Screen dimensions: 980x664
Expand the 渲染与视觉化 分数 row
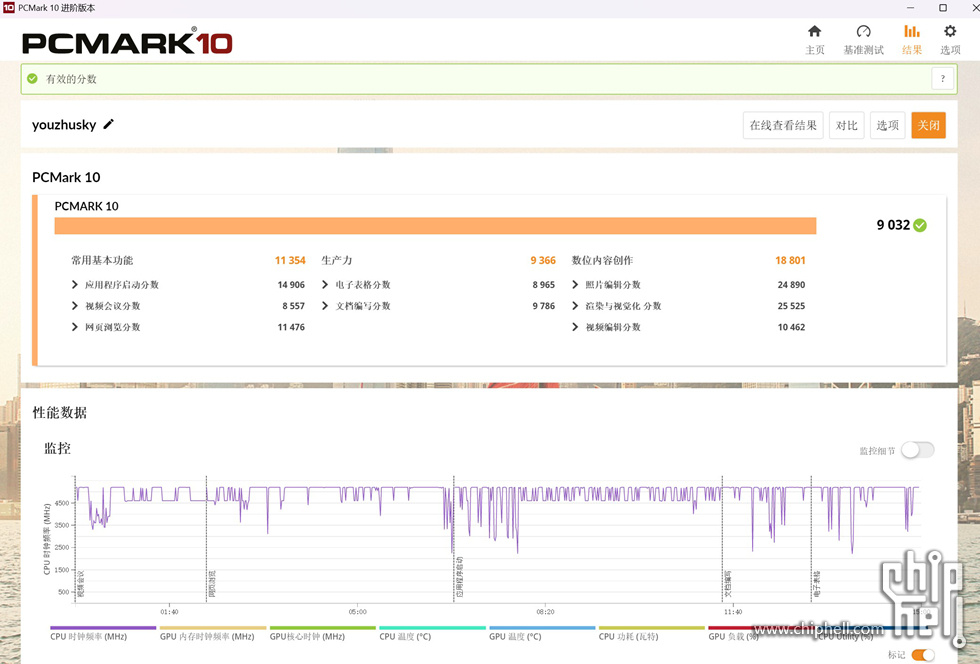pos(575,306)
